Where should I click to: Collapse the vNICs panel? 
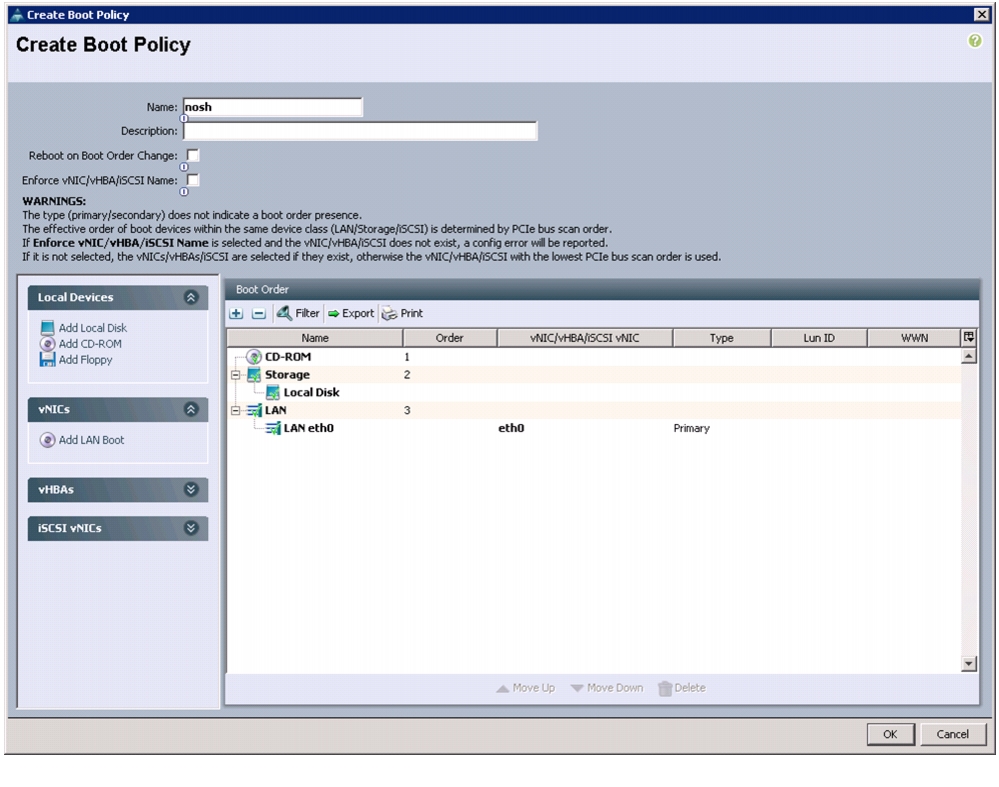pyautogui.click(x=190, y=410)
